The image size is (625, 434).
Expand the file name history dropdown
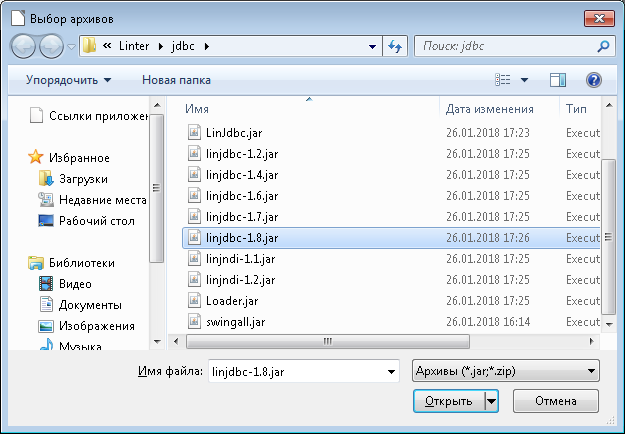pos(389,371)
